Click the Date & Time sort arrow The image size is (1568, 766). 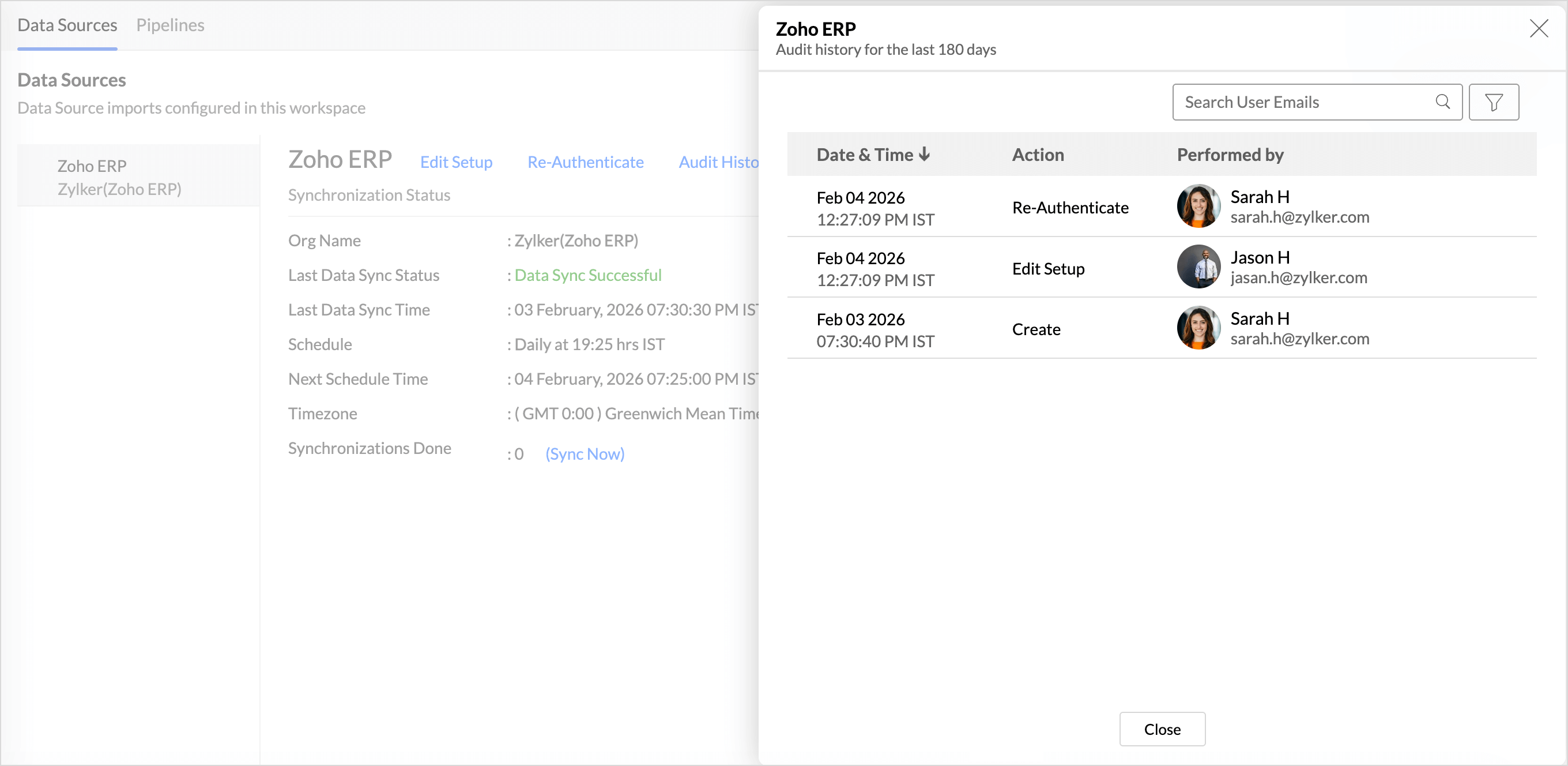(924, 155)
